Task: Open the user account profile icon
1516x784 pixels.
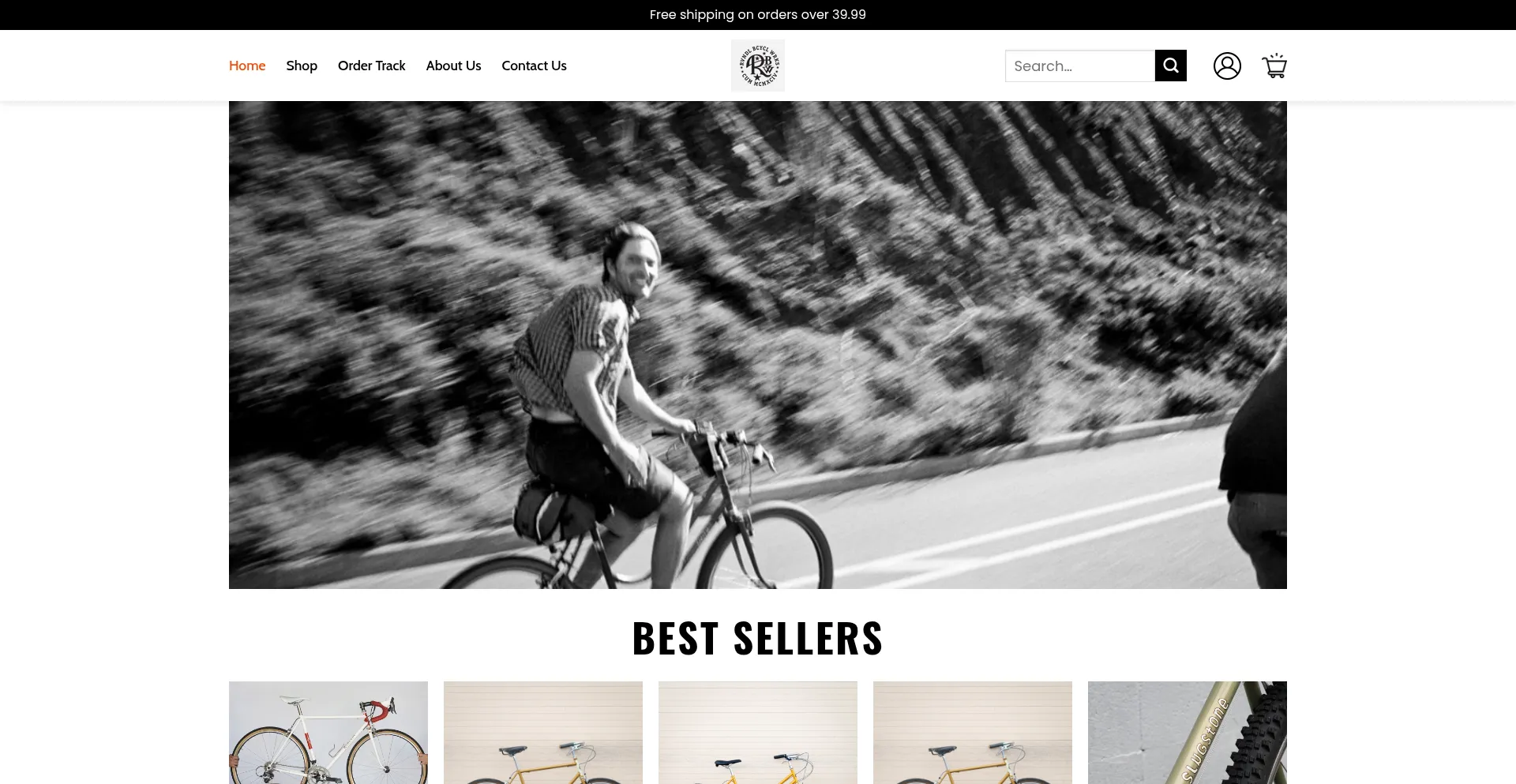Action: click(x=1227, y=66)
